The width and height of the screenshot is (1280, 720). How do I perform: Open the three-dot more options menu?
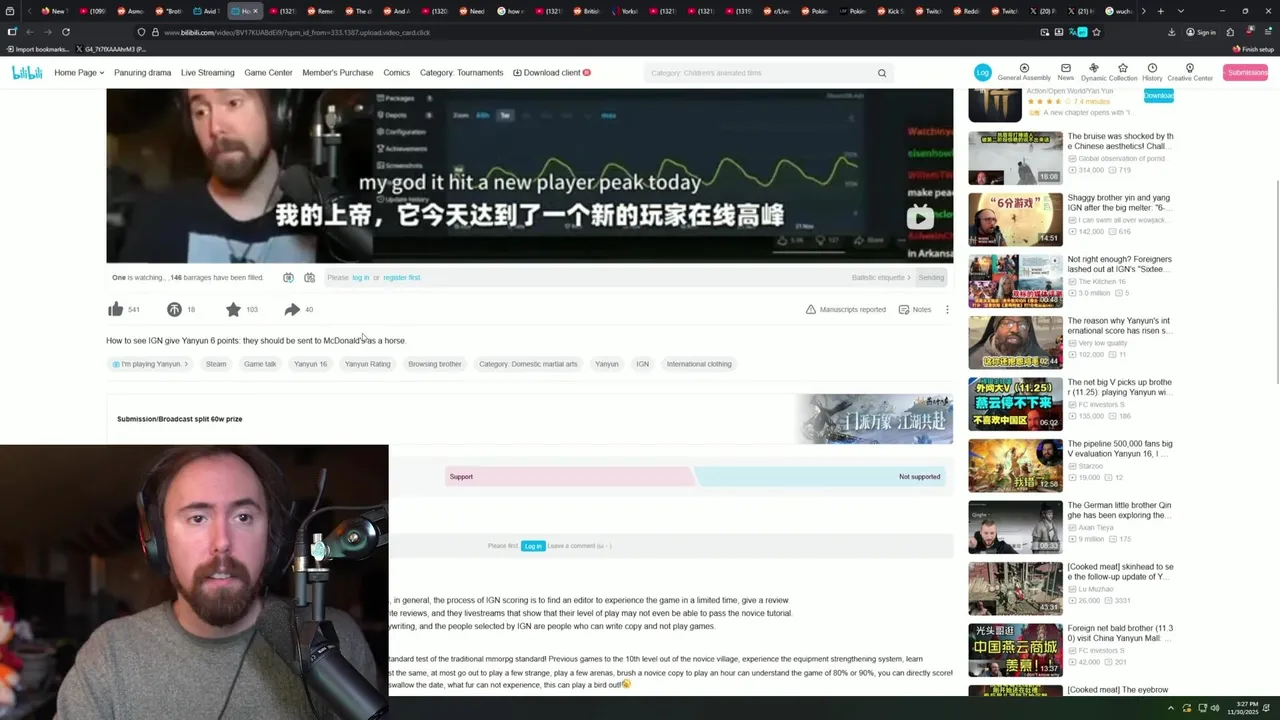coord(947,309)
